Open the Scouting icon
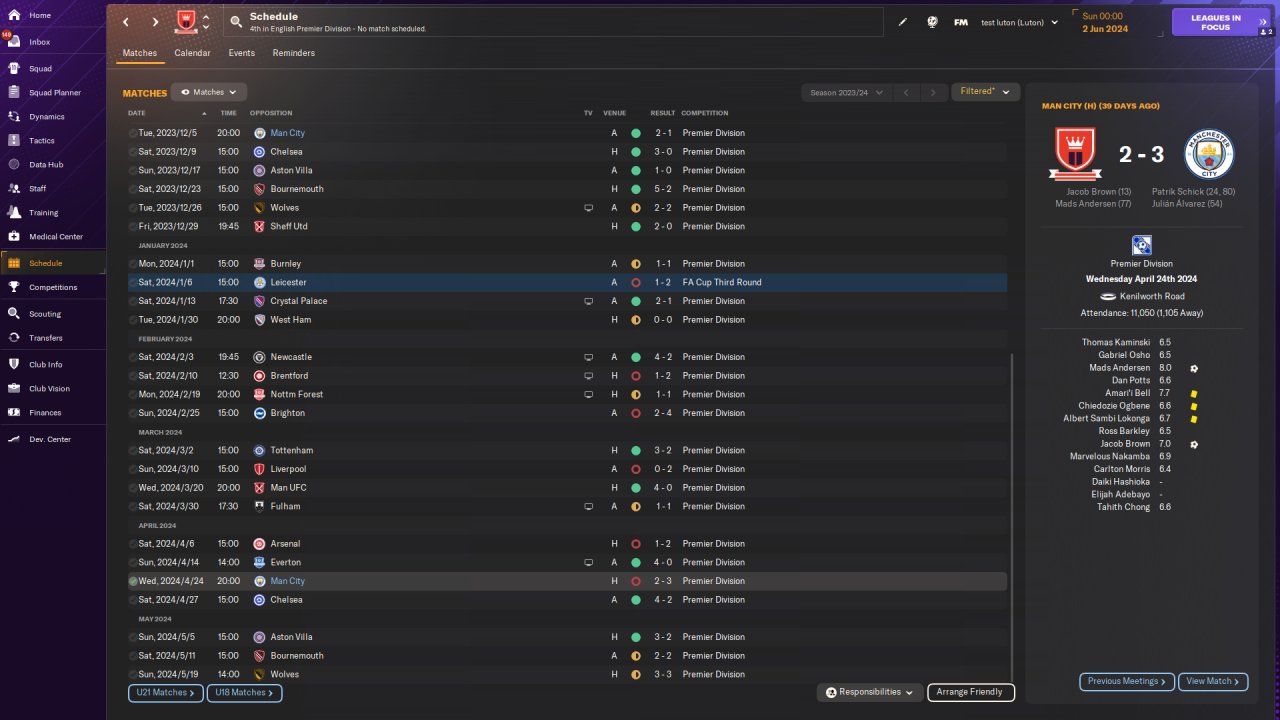1280x720 pixels. tap(14, 314)
